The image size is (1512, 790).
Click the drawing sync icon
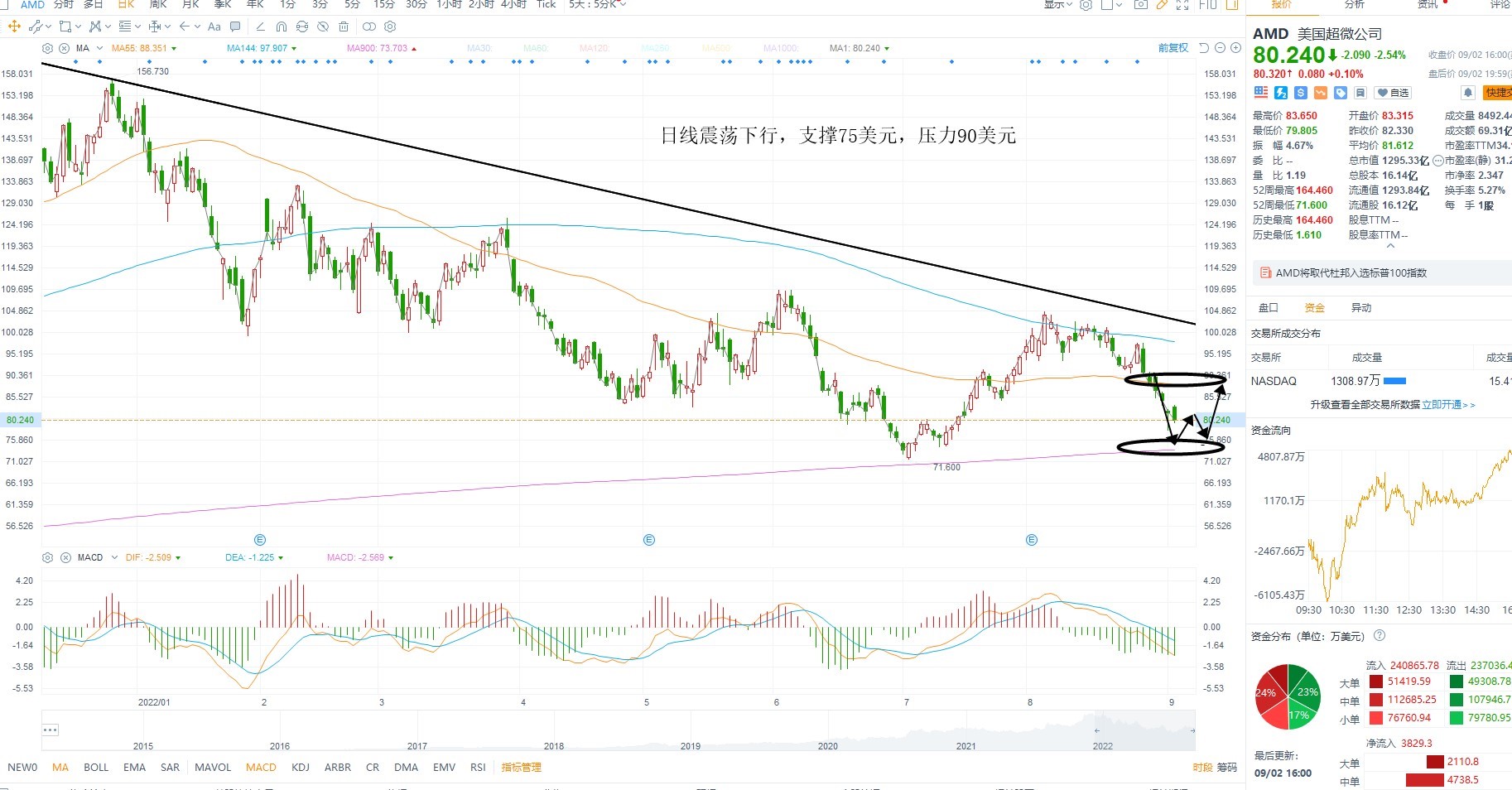click(302, 26)
